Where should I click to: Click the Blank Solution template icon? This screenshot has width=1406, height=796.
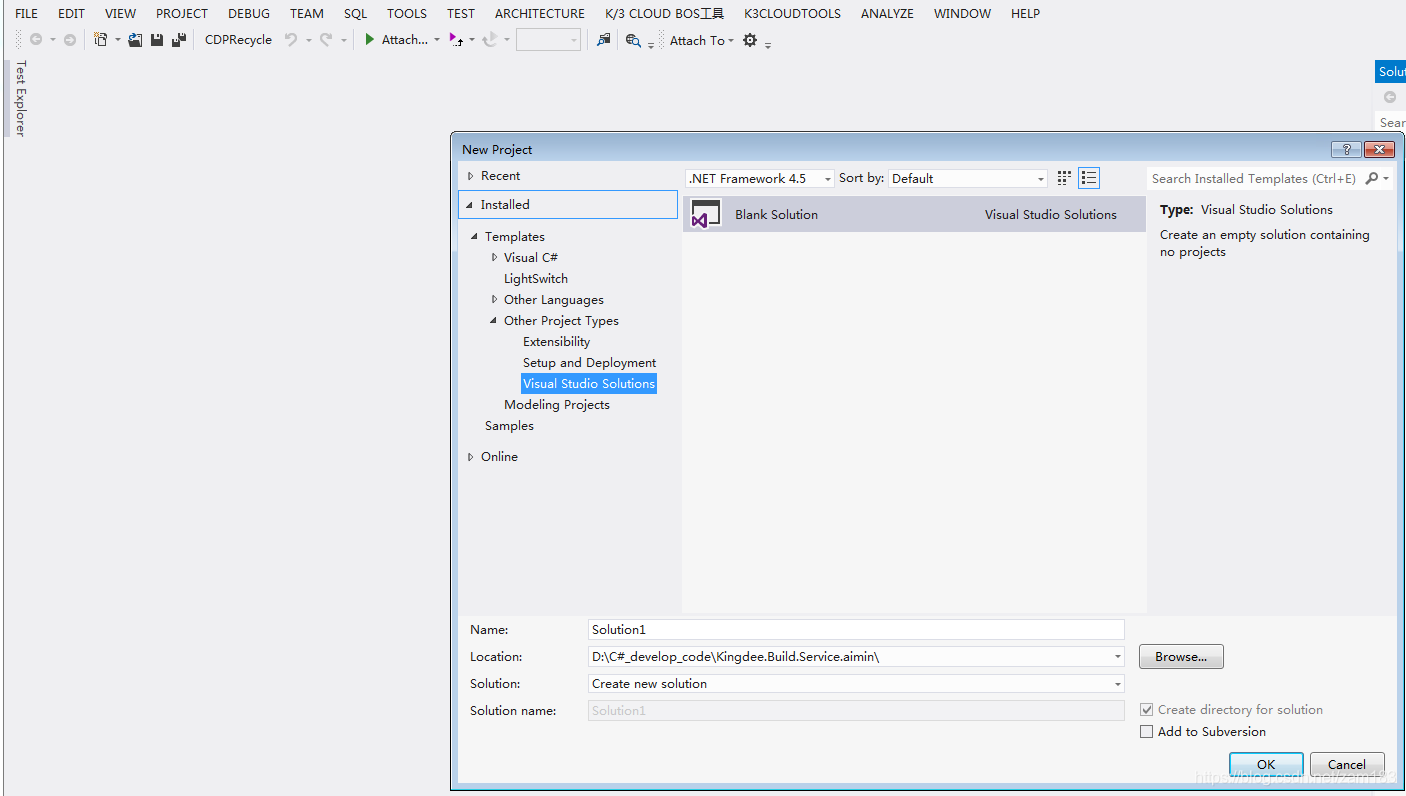point(706,214)
